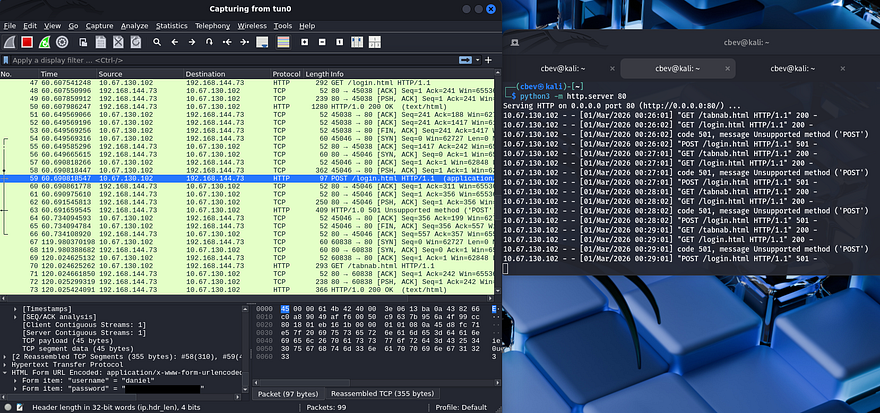This screenshot has width=880, height=413.
Task: Click the Find packet magnifier icon
Action: tap(155, 42)
